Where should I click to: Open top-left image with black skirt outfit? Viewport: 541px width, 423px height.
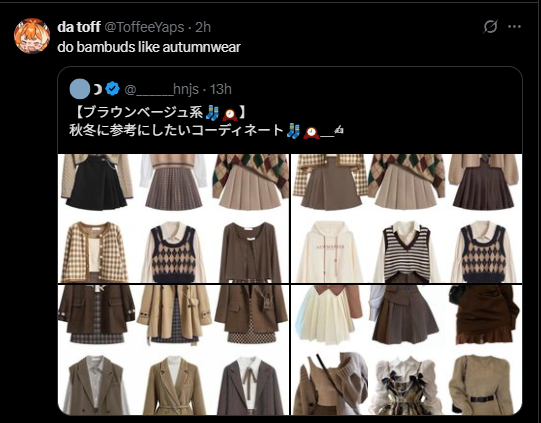point(174,218)
